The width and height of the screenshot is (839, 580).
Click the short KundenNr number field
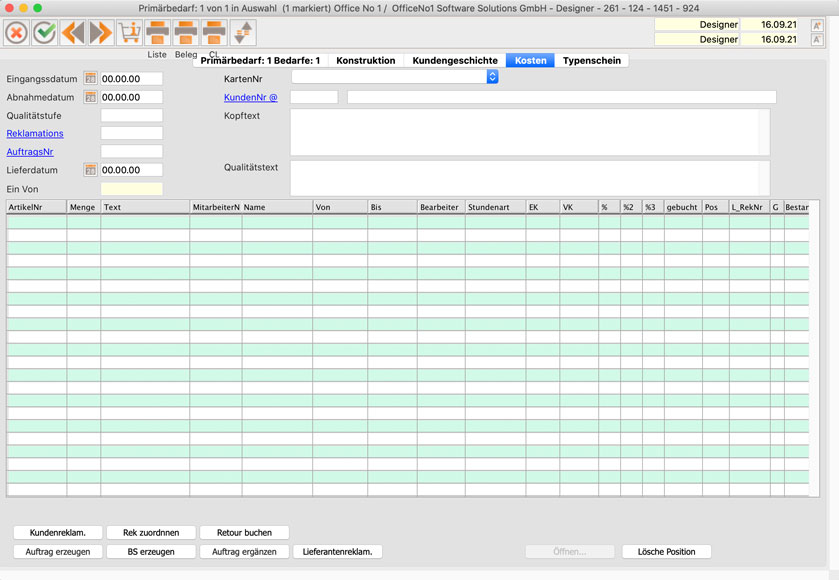314,97
